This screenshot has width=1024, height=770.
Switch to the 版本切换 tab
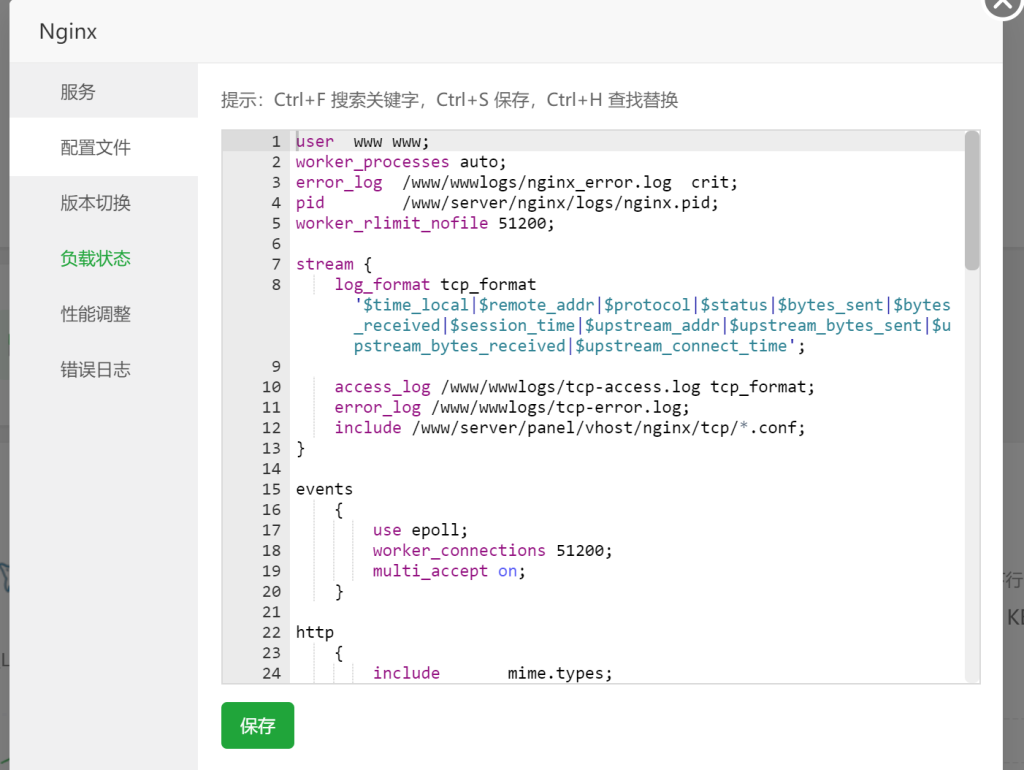(x=104, y=202)
